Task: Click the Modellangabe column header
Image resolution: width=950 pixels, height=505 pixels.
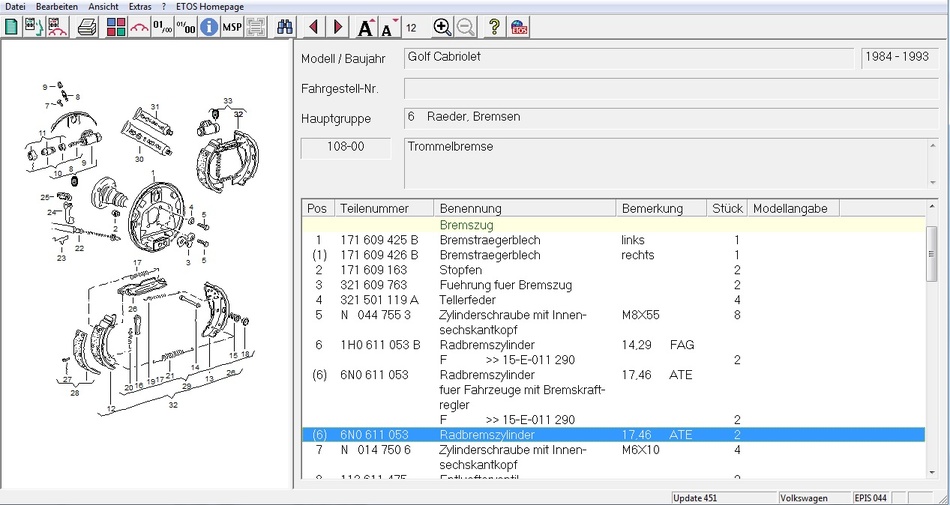Action: point(794,208)
